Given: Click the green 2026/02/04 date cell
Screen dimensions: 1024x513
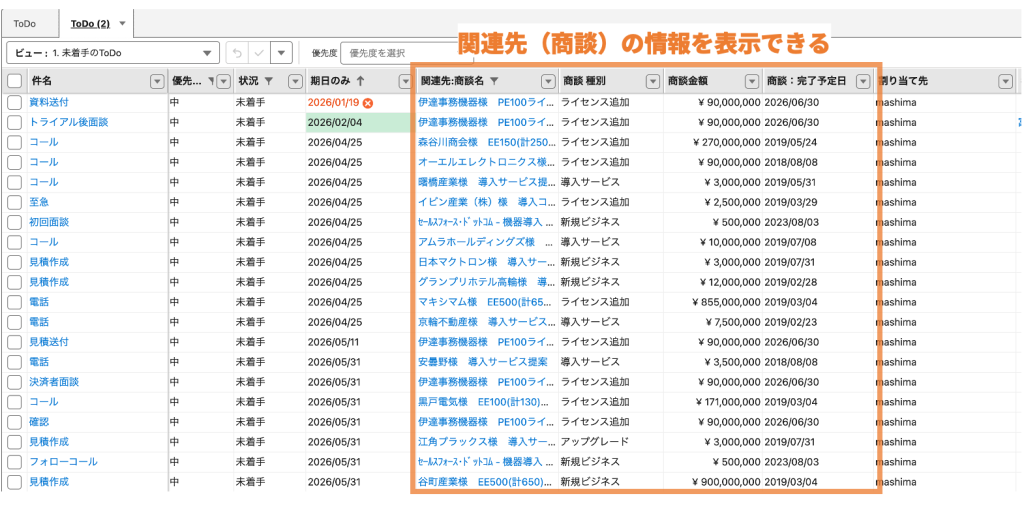Looking at the screenshot, I should (x=357, y=122).
